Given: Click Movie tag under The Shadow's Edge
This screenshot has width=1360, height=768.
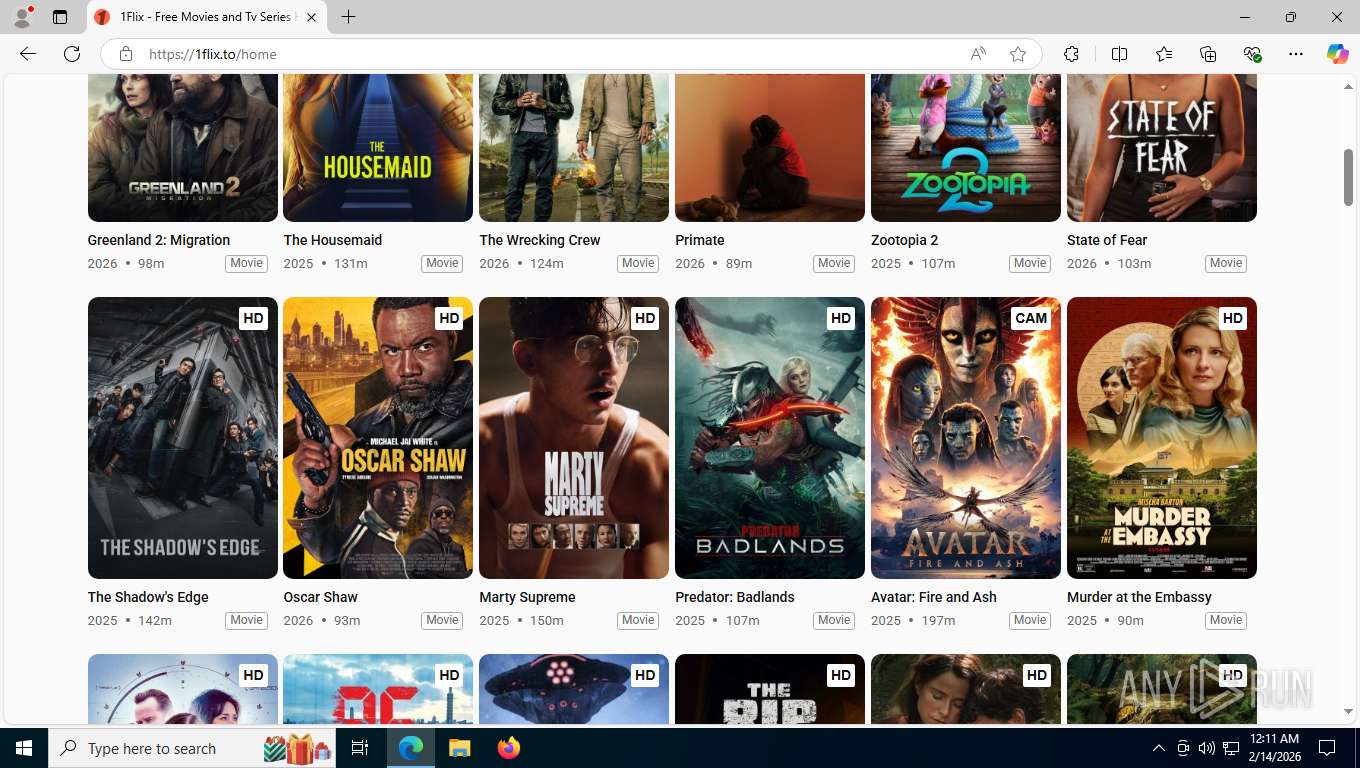Looking at the screenshot, I should 246,620.
